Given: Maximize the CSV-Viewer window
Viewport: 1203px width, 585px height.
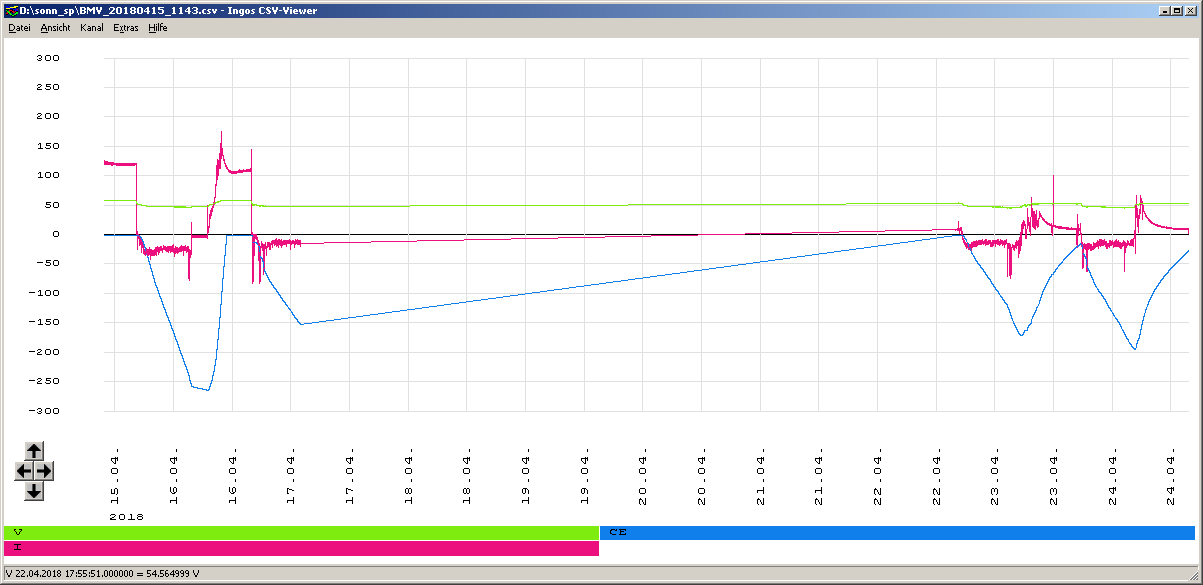Looking at the screenshot, I should [x=1178, y=9].
